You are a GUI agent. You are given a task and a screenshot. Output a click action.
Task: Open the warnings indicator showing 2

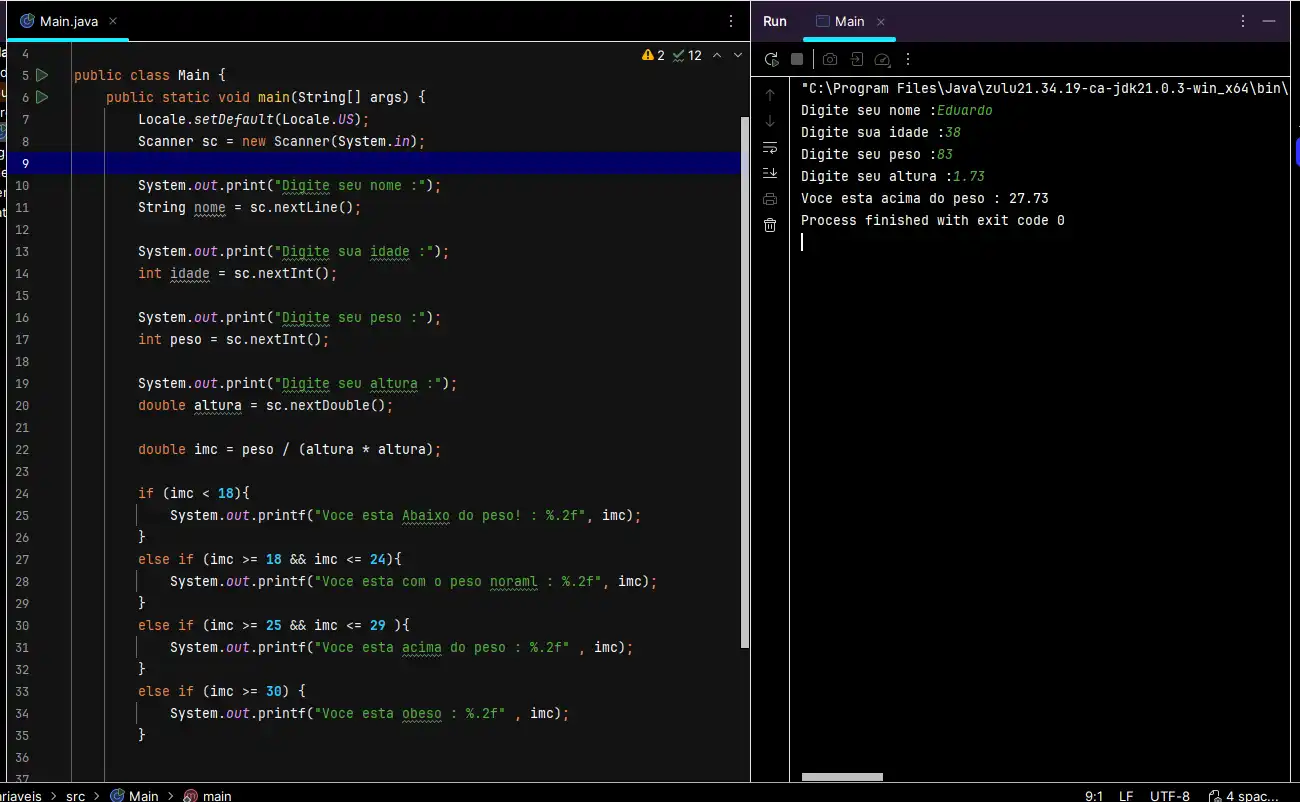coord(653,55)
